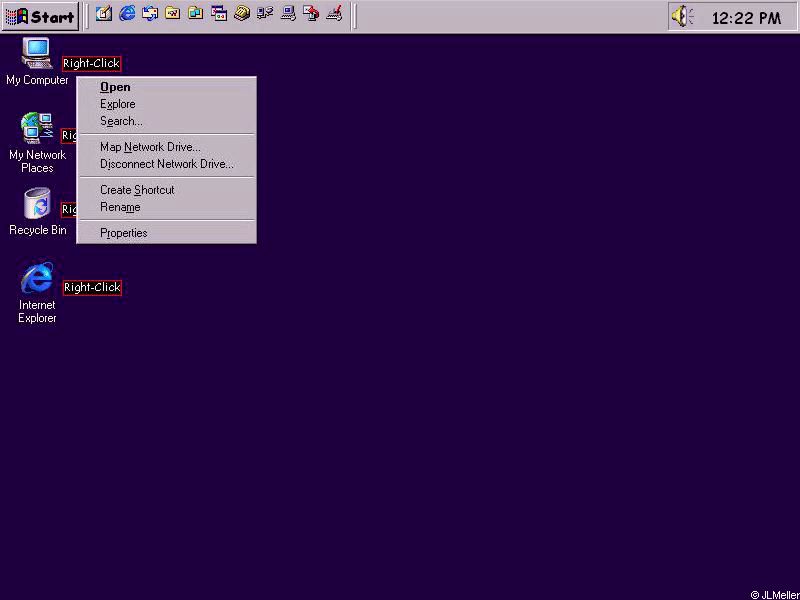Select Map Network Drive... menu entry
Viewport: 800px width, 600px height.
click(166, 147)
